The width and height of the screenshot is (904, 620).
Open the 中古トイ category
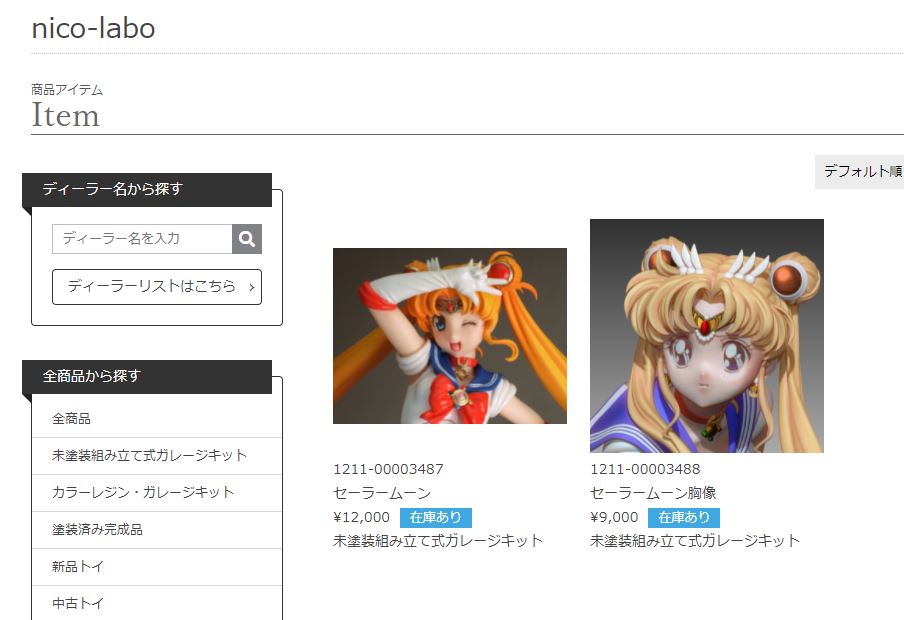click(x=157, y=603)
